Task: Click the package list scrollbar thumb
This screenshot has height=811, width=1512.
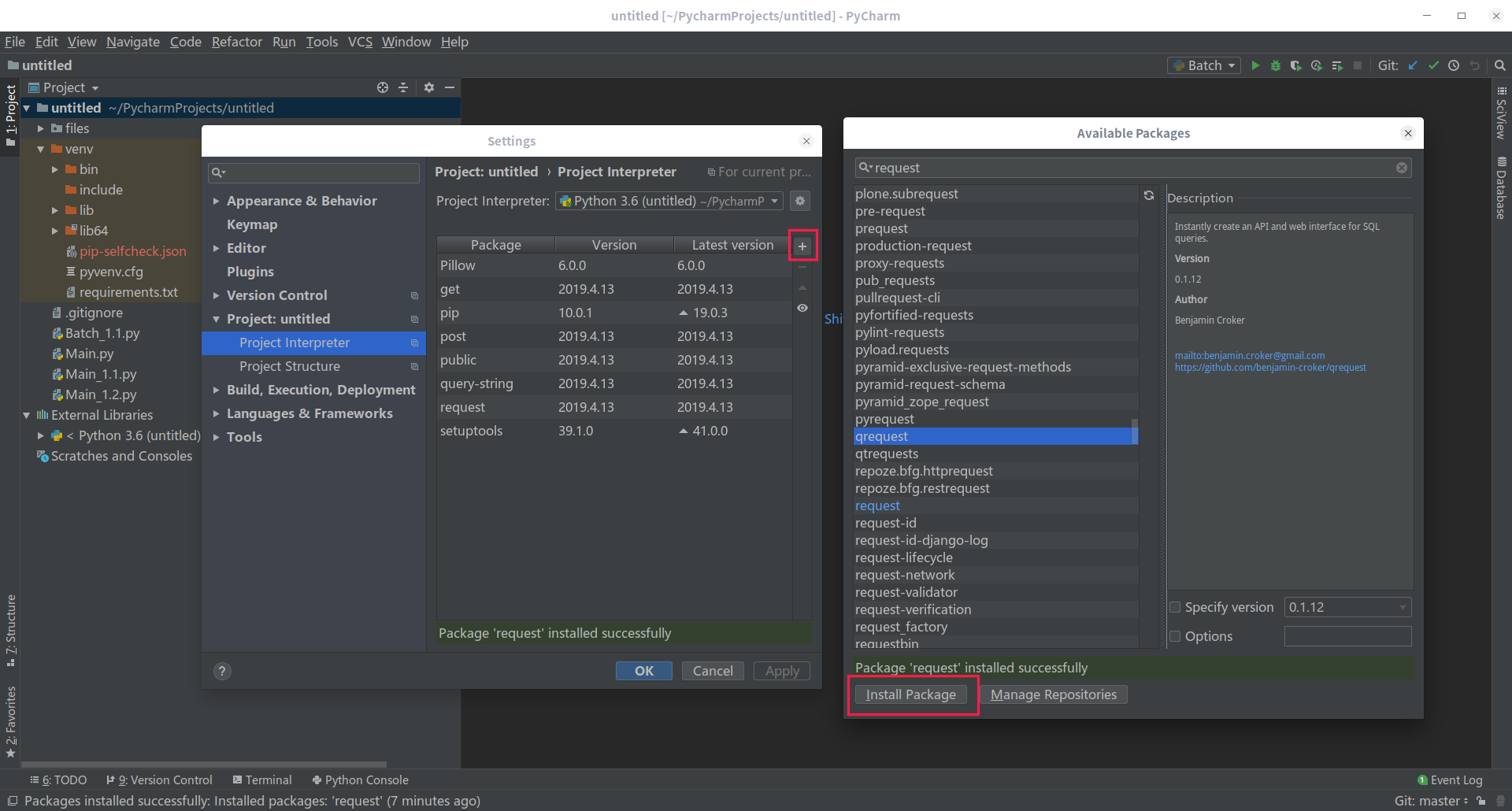Action: click(1135, 431)
